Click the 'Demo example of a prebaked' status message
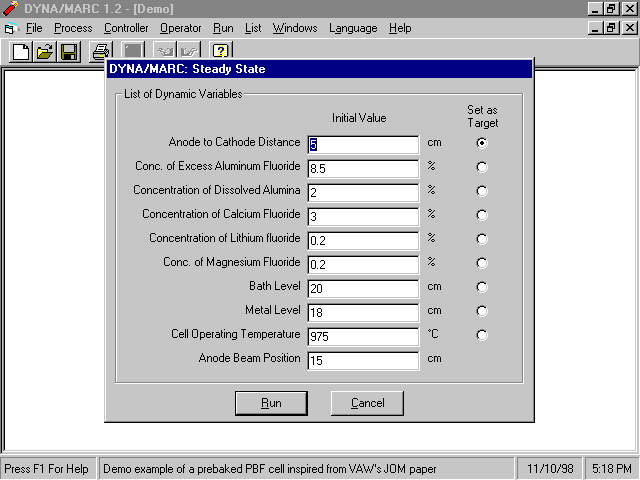Screen dimensions: 640x480 coord(270,469)
